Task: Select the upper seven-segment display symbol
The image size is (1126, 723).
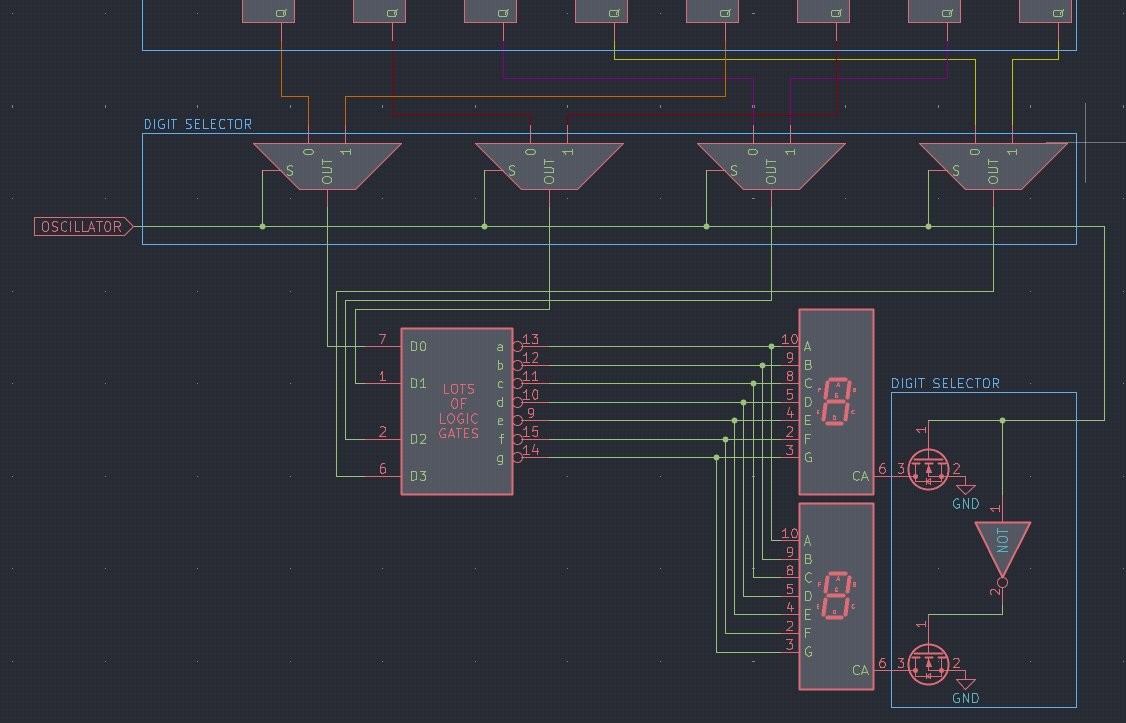Action: (x=837, y=402)
